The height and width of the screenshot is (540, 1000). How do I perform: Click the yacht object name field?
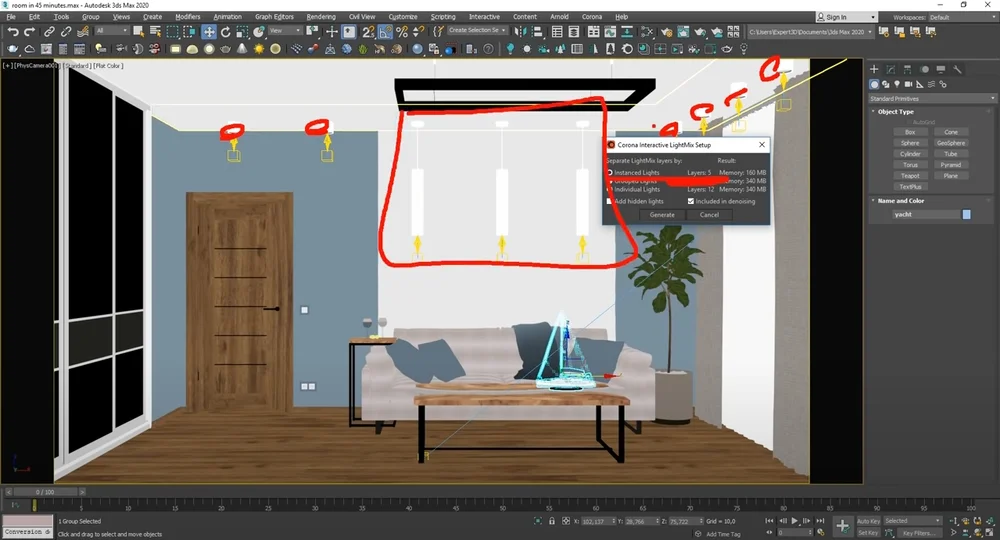coord(926,215)
